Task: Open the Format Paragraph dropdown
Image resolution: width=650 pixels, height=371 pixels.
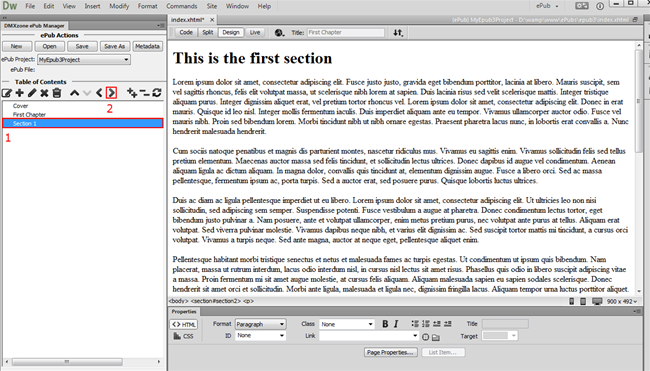Action: (x=260, y=324)
